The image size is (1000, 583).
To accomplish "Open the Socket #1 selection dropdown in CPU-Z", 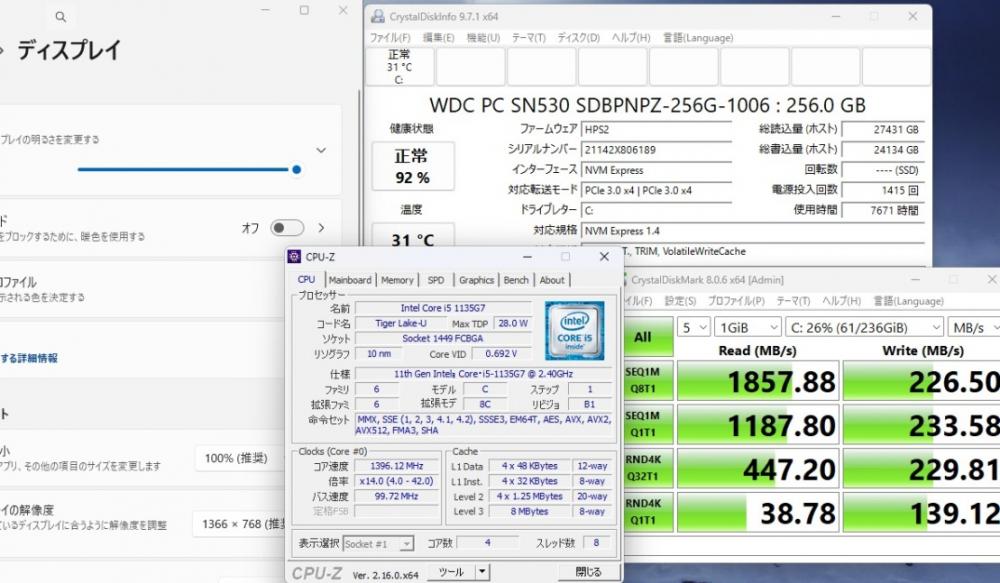I will click(x=379, y=543).
